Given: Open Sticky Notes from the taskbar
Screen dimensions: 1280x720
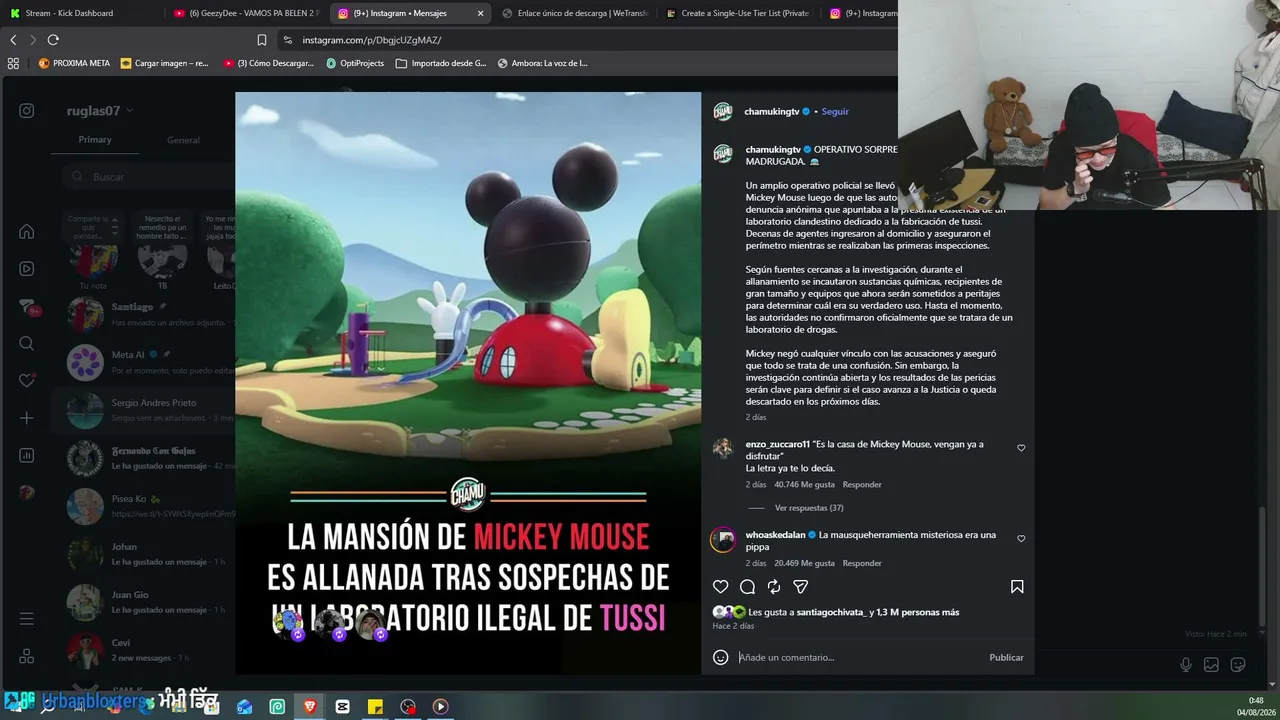Looking at the screenshot, I should [x=375, y=707].
